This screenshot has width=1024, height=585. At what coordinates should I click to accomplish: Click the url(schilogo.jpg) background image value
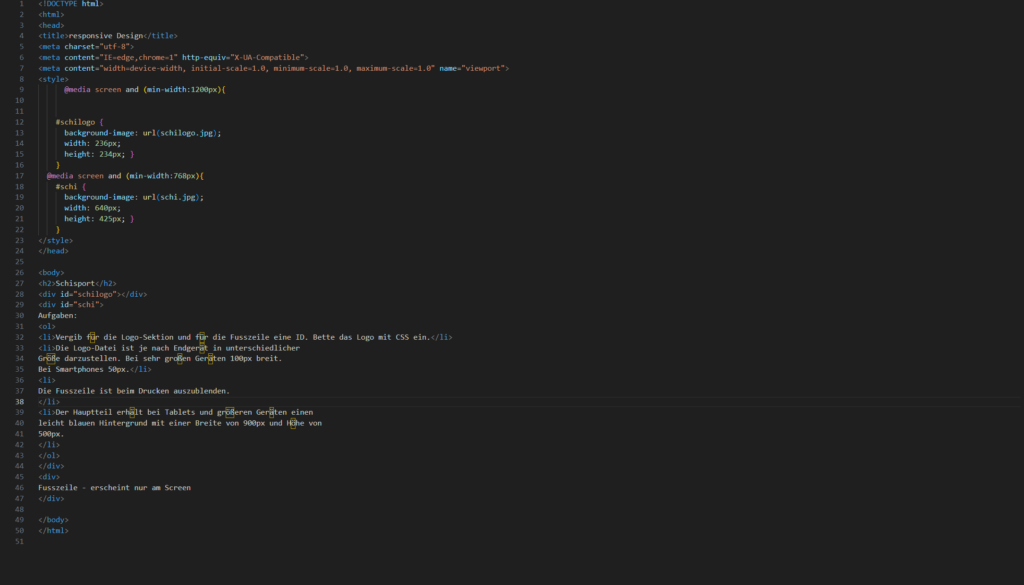click(181, 133)
